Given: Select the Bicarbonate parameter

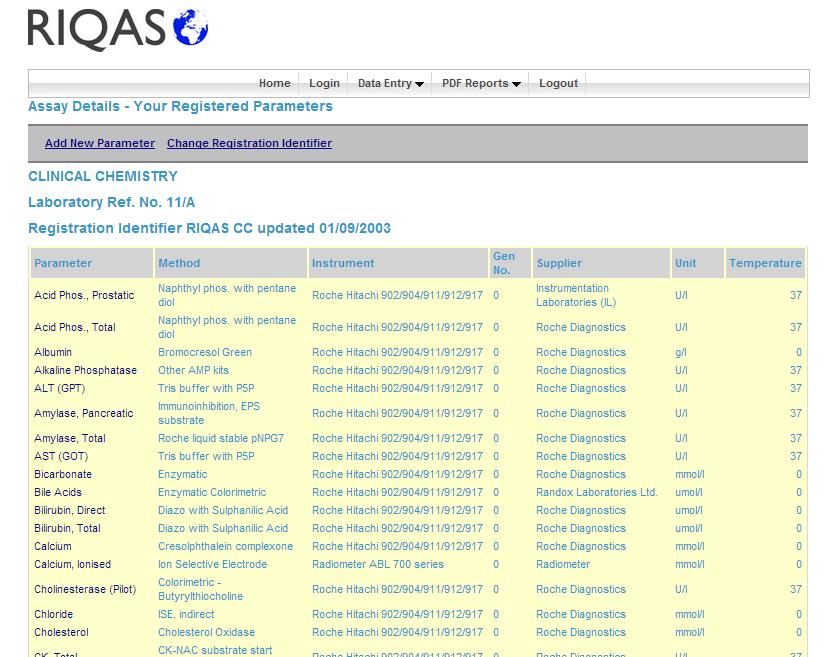Looking at the screenshot, I should coord(63,475).
